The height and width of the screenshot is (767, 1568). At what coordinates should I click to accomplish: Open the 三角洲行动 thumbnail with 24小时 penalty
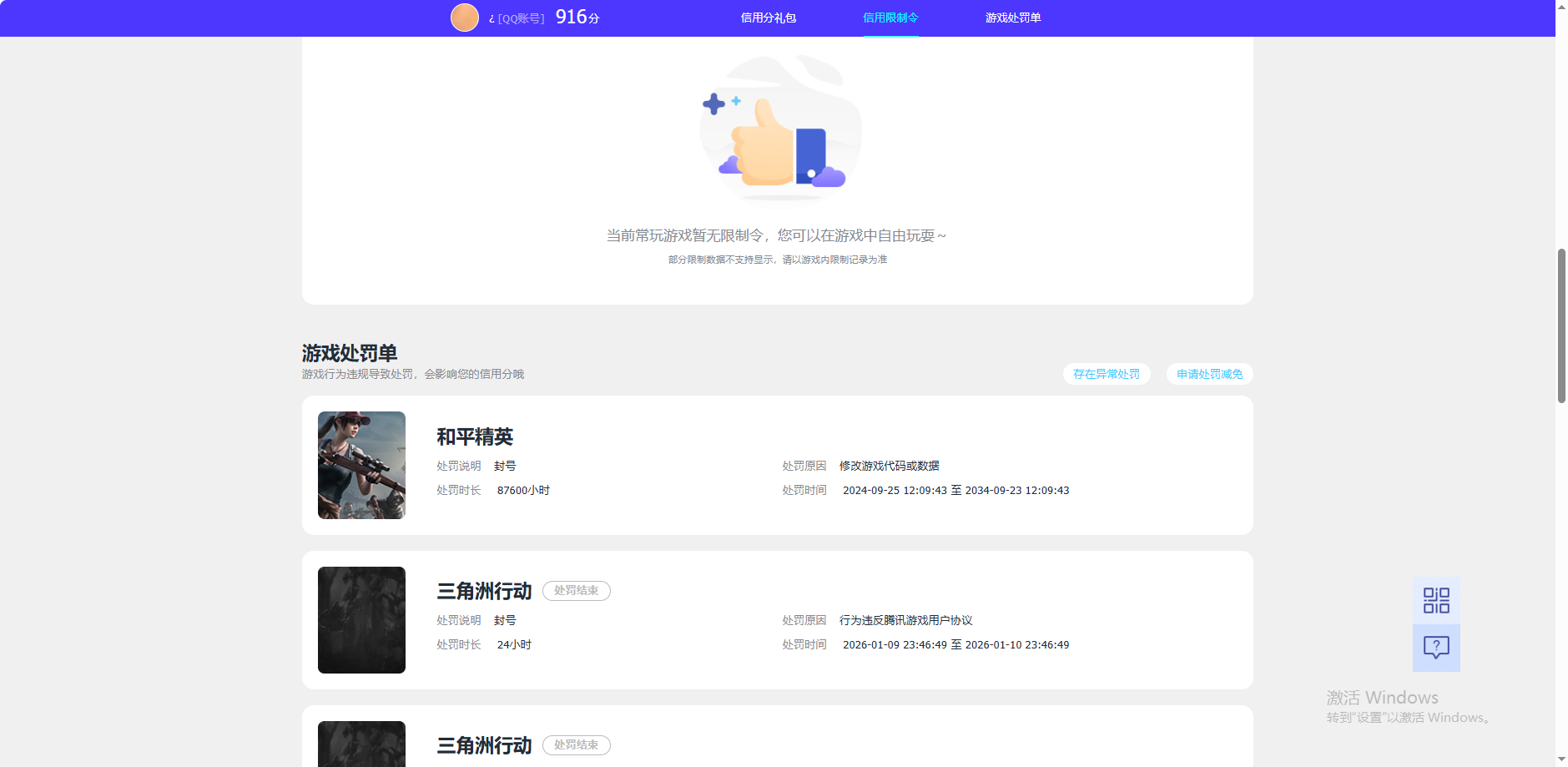tap(361, 620)
